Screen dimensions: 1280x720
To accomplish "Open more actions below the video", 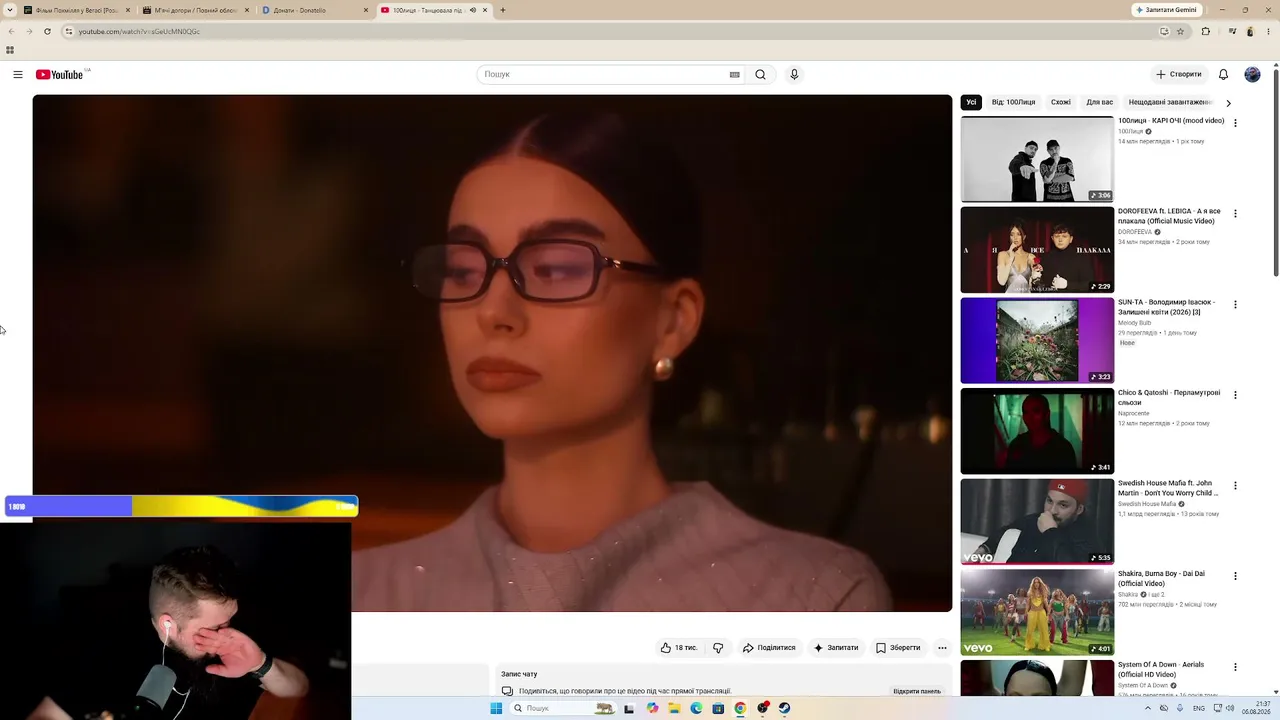I will pyautogui.click(x=942, y=648).
